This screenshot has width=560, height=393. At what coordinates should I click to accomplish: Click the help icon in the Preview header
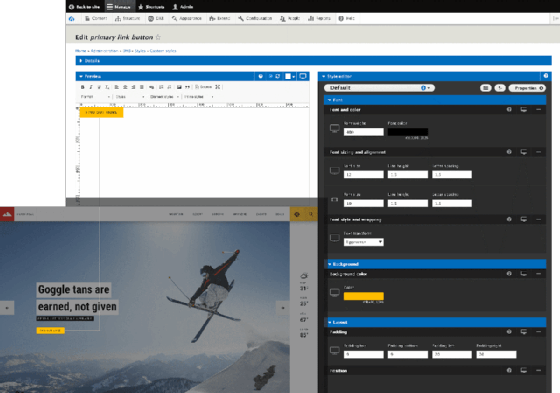click(261, 76)
